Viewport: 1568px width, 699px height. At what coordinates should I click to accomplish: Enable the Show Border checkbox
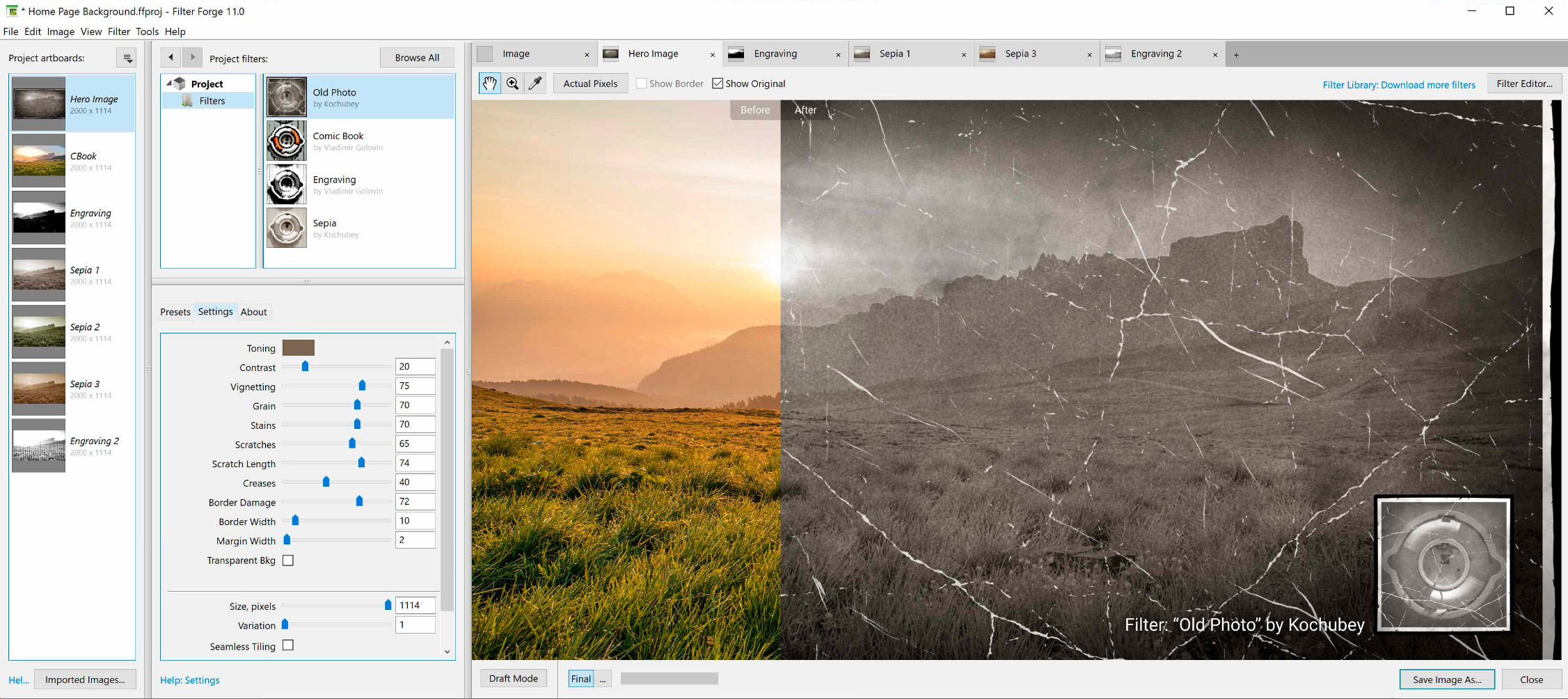641,84
